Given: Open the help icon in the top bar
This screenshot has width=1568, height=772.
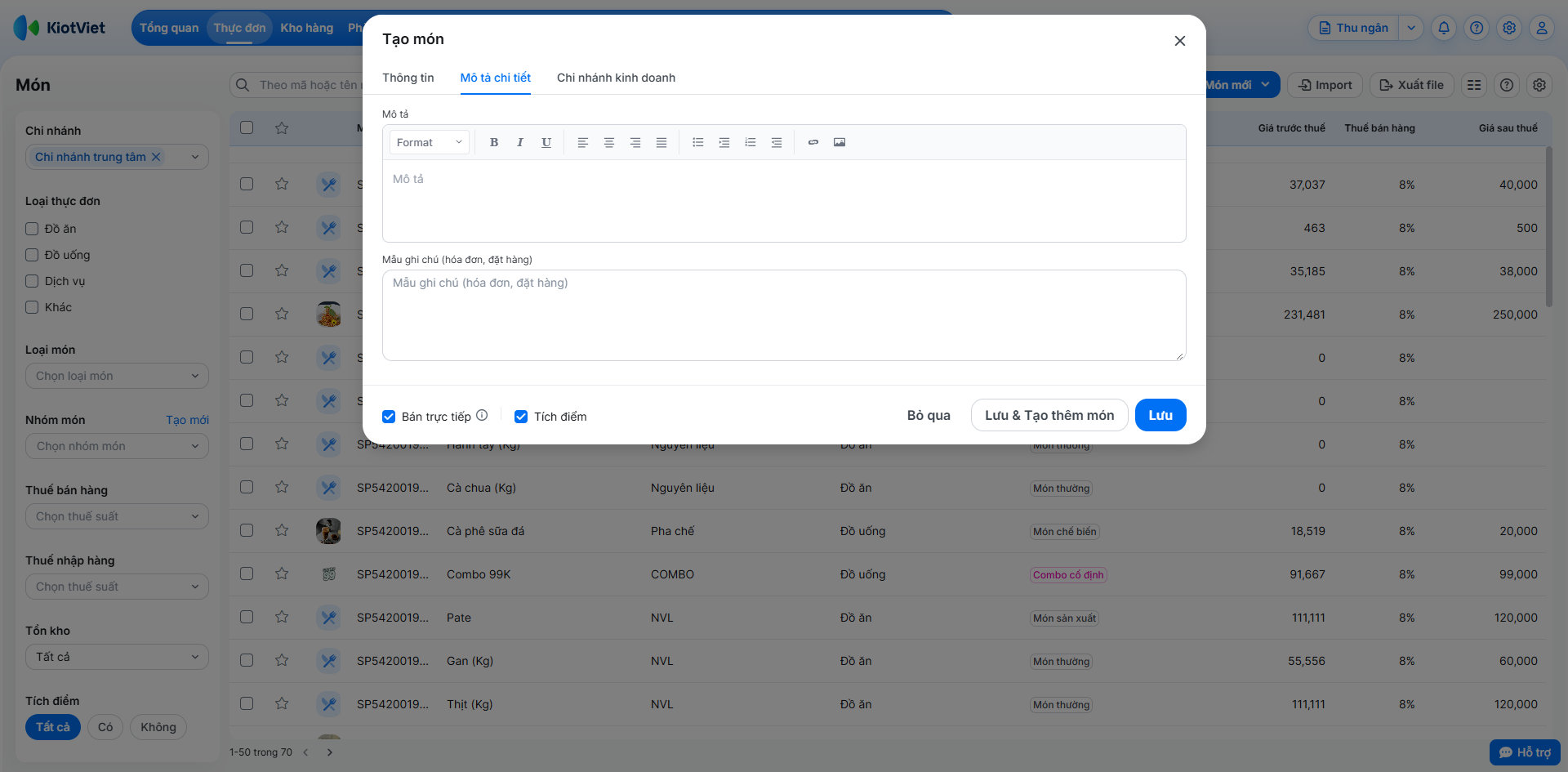Looking at the screenshot, I should click(x=1477, y=28).
